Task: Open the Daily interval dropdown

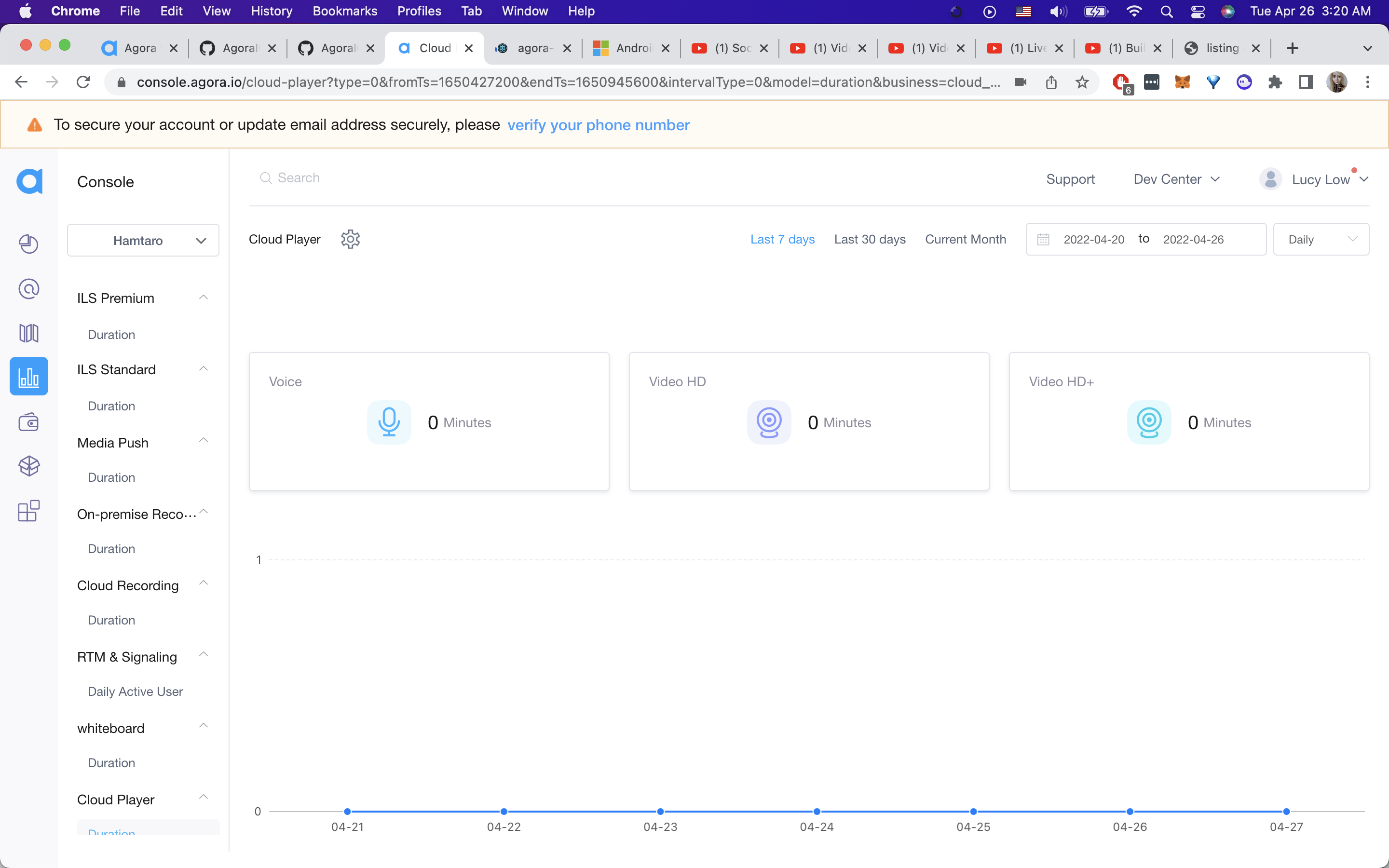Action: tap(1321, 239)
